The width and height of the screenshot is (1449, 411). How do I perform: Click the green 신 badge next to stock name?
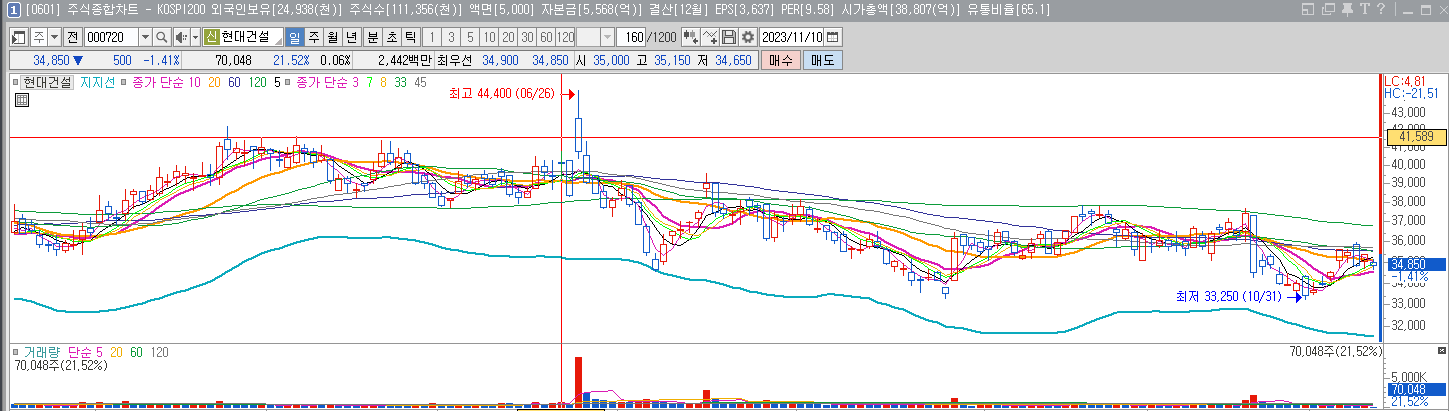[211, 37]
